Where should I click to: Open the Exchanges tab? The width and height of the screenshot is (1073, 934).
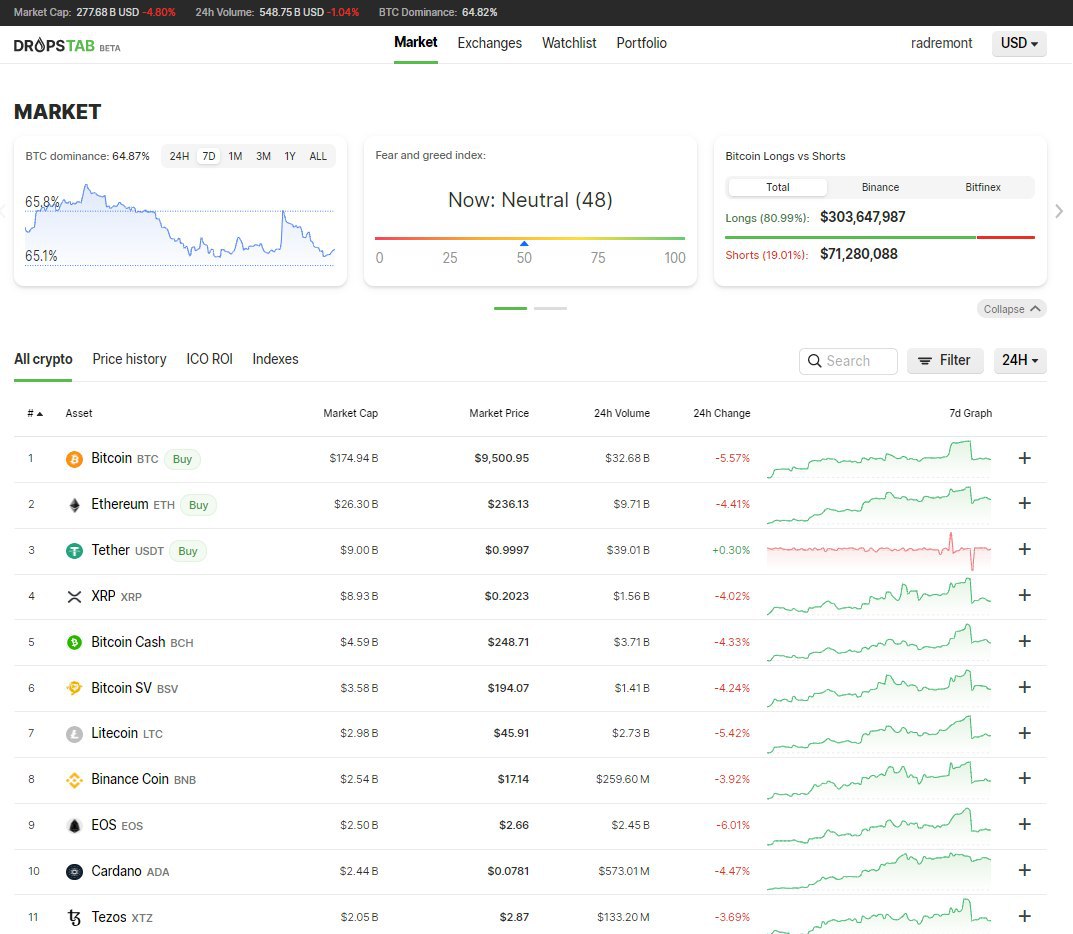[x=489, y=43]
